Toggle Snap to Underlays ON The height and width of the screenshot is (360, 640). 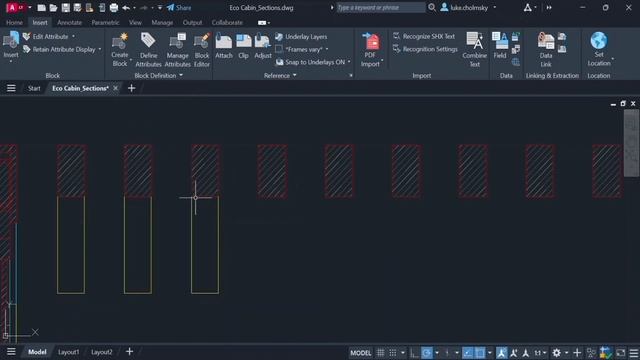(312, 62)
